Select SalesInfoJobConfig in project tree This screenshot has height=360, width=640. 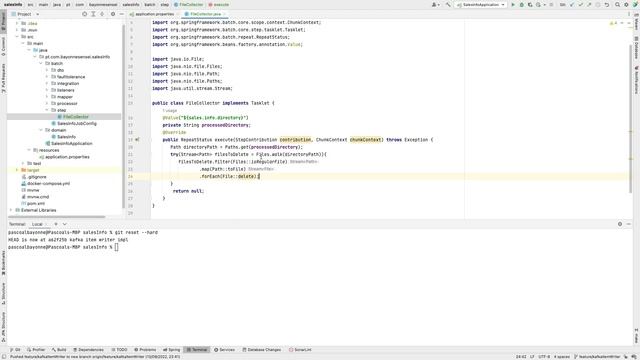click(x=77, y=123)
